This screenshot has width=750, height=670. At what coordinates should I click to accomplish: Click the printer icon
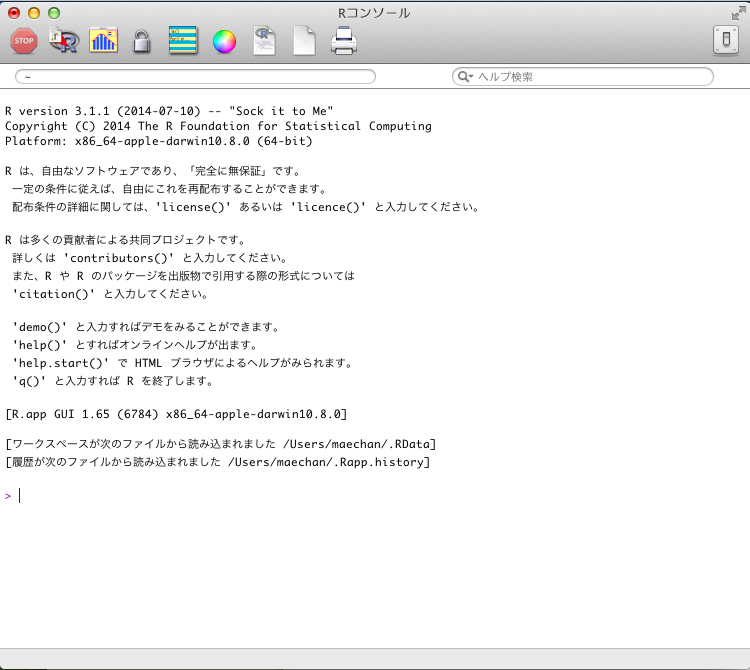pos(343,41)
